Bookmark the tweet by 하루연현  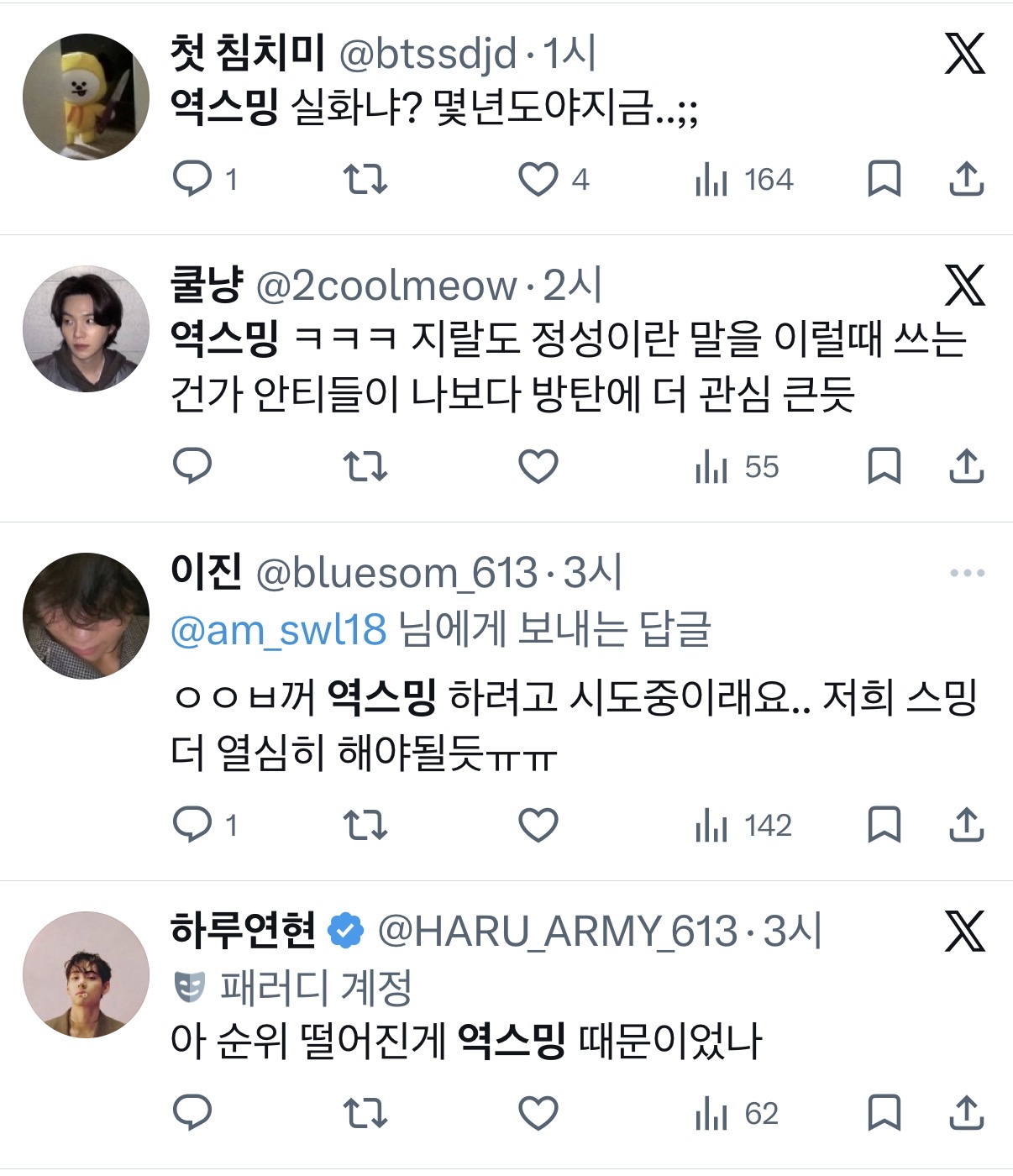884,1113
